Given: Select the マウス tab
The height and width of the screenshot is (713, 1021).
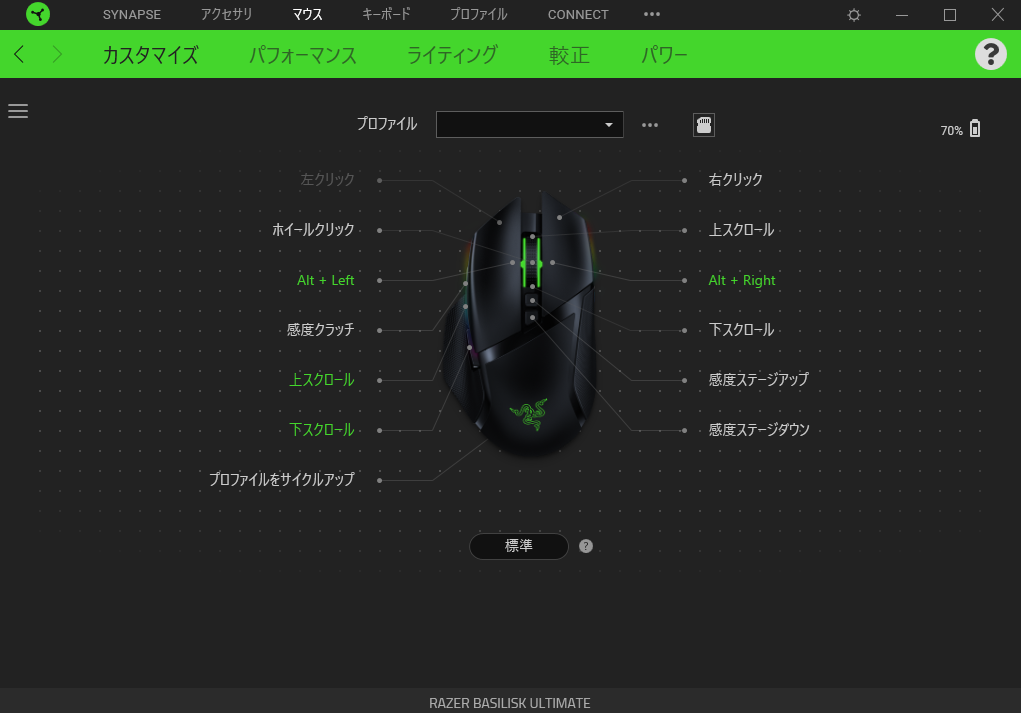Looking at the screenshot, I should point(307,14).
